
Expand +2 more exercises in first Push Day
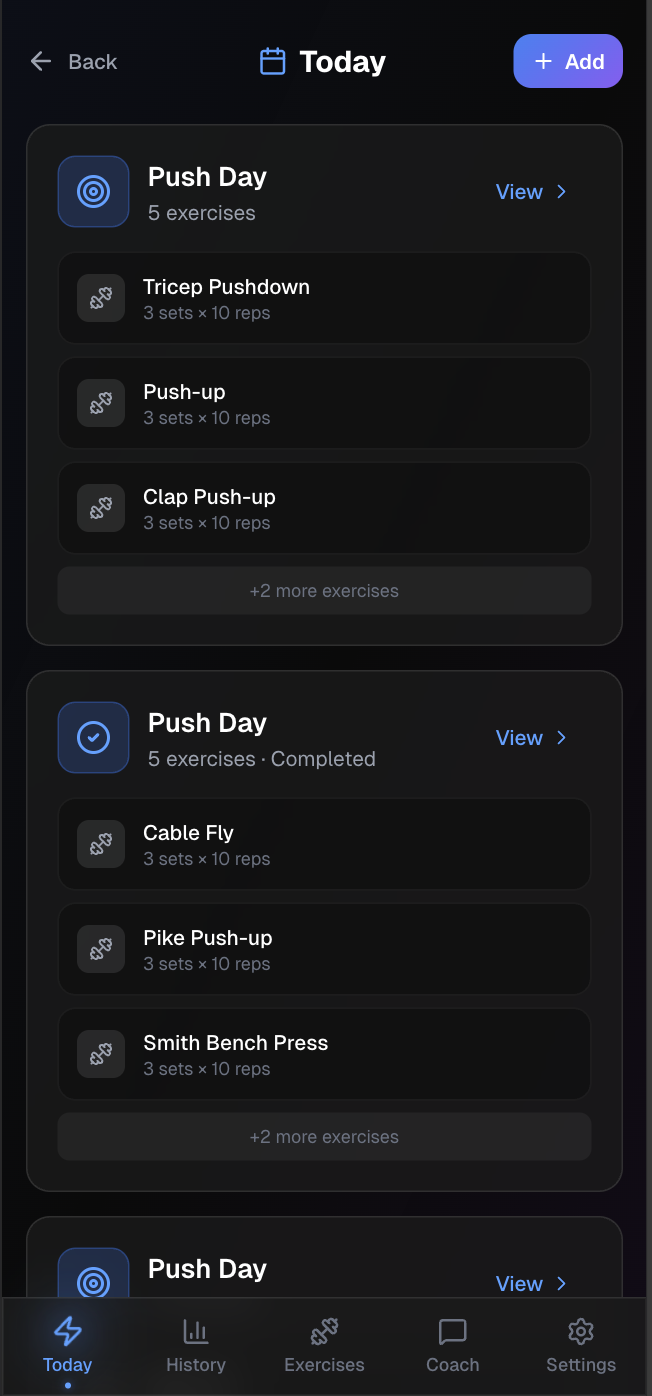324,591
